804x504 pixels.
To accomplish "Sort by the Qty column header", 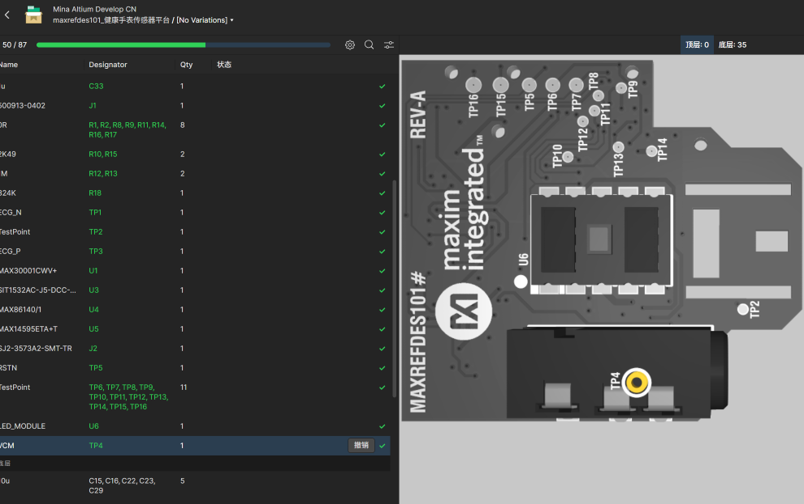I will pos(186,65).
